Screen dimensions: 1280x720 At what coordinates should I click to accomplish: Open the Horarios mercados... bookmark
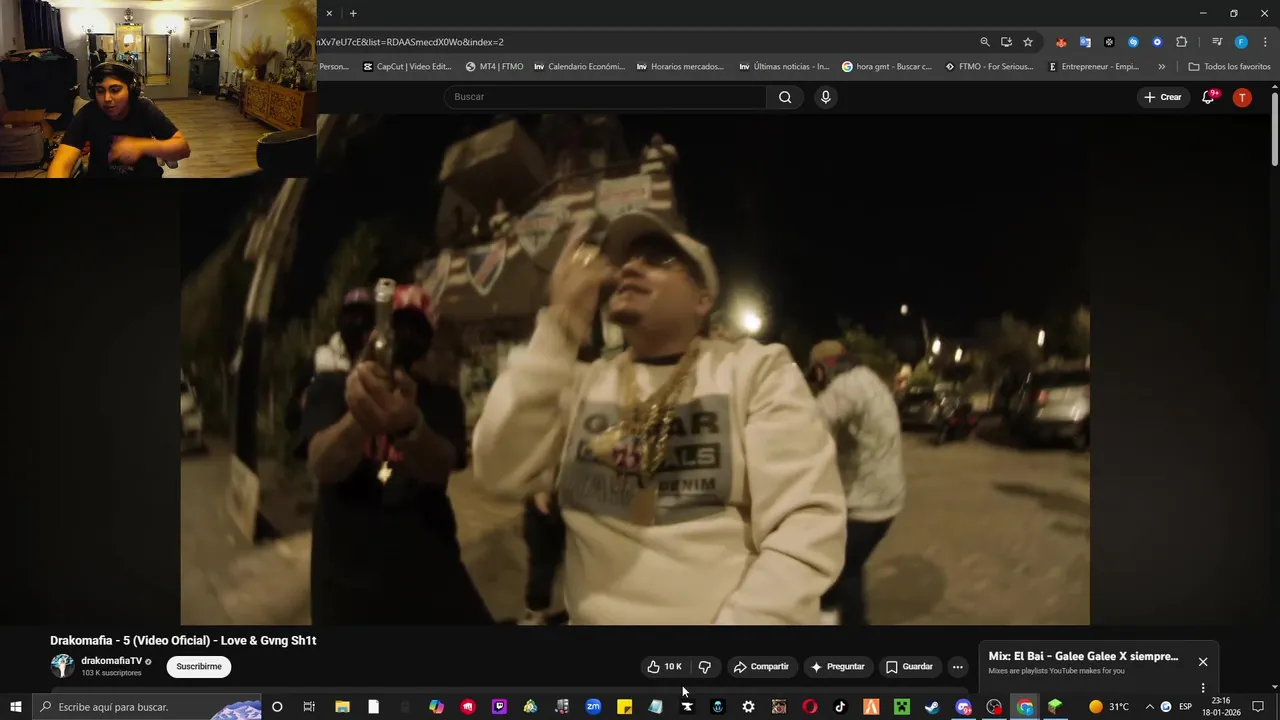point(679,67)
